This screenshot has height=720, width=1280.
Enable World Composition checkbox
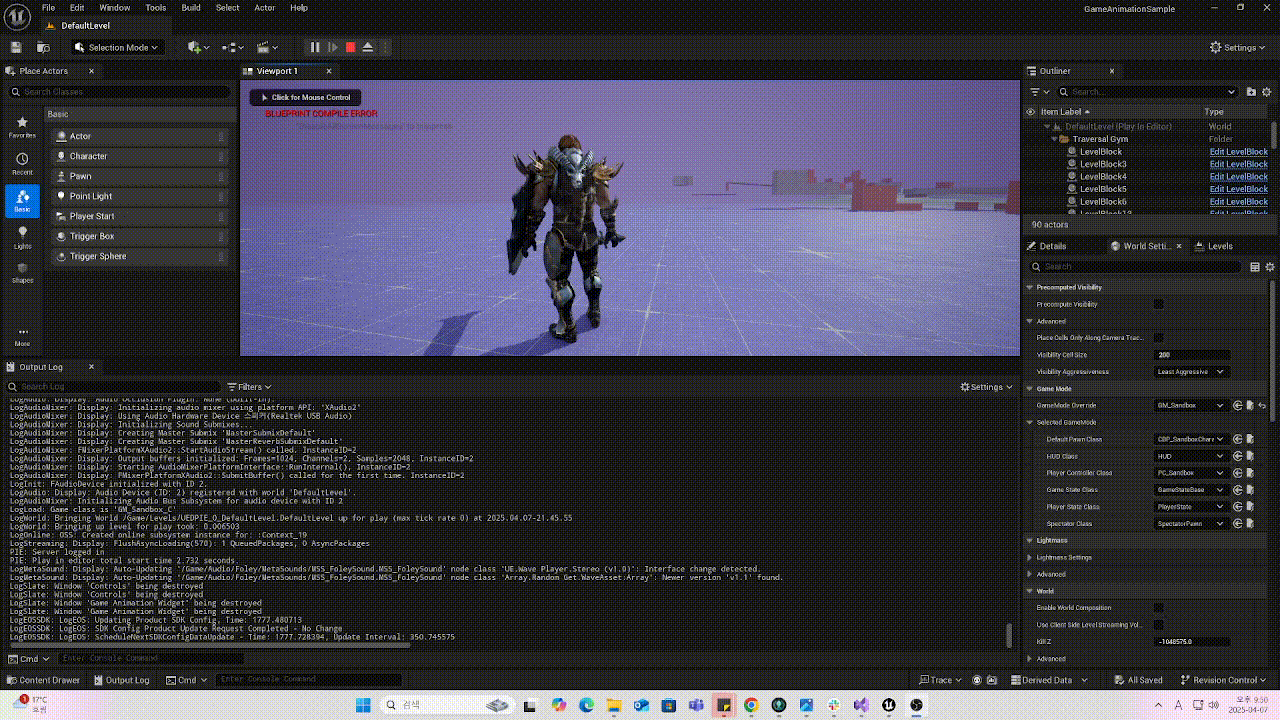pos(1159,607)
